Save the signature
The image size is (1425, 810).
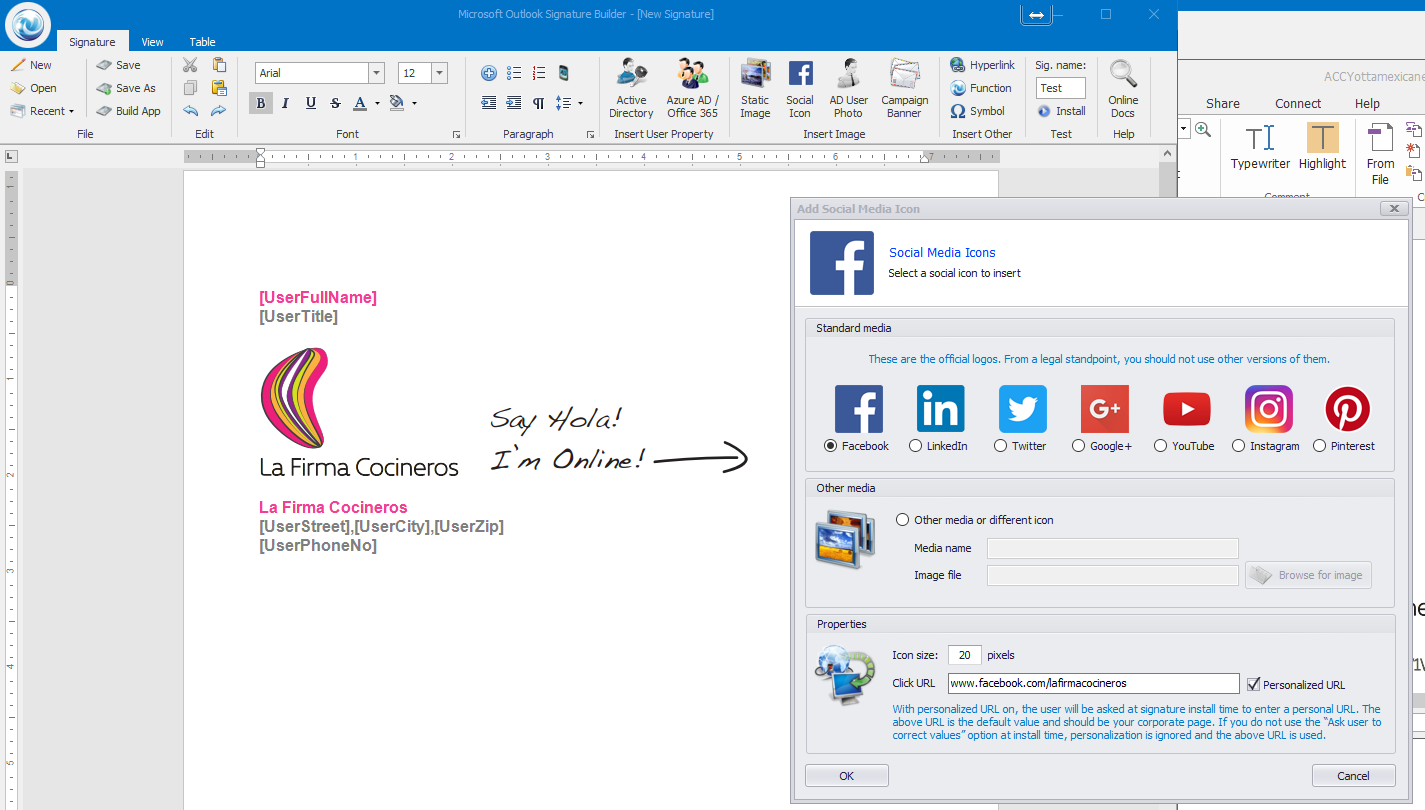(118, 65)
